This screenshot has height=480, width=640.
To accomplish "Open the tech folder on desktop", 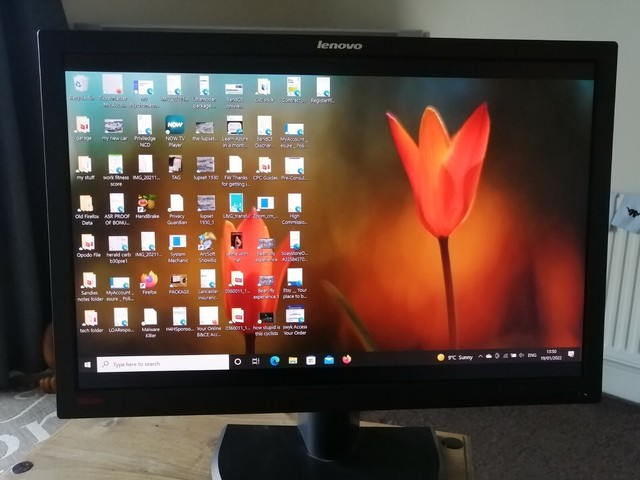I will [91, 321].
